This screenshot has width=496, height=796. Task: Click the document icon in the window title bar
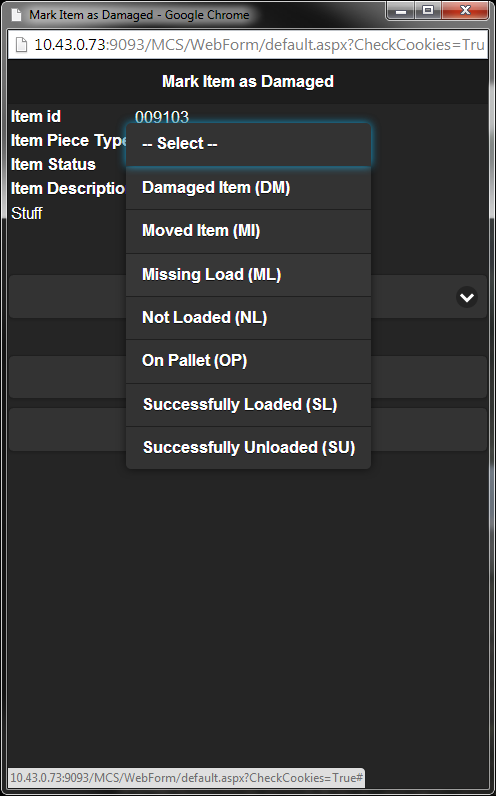point(17,15)
